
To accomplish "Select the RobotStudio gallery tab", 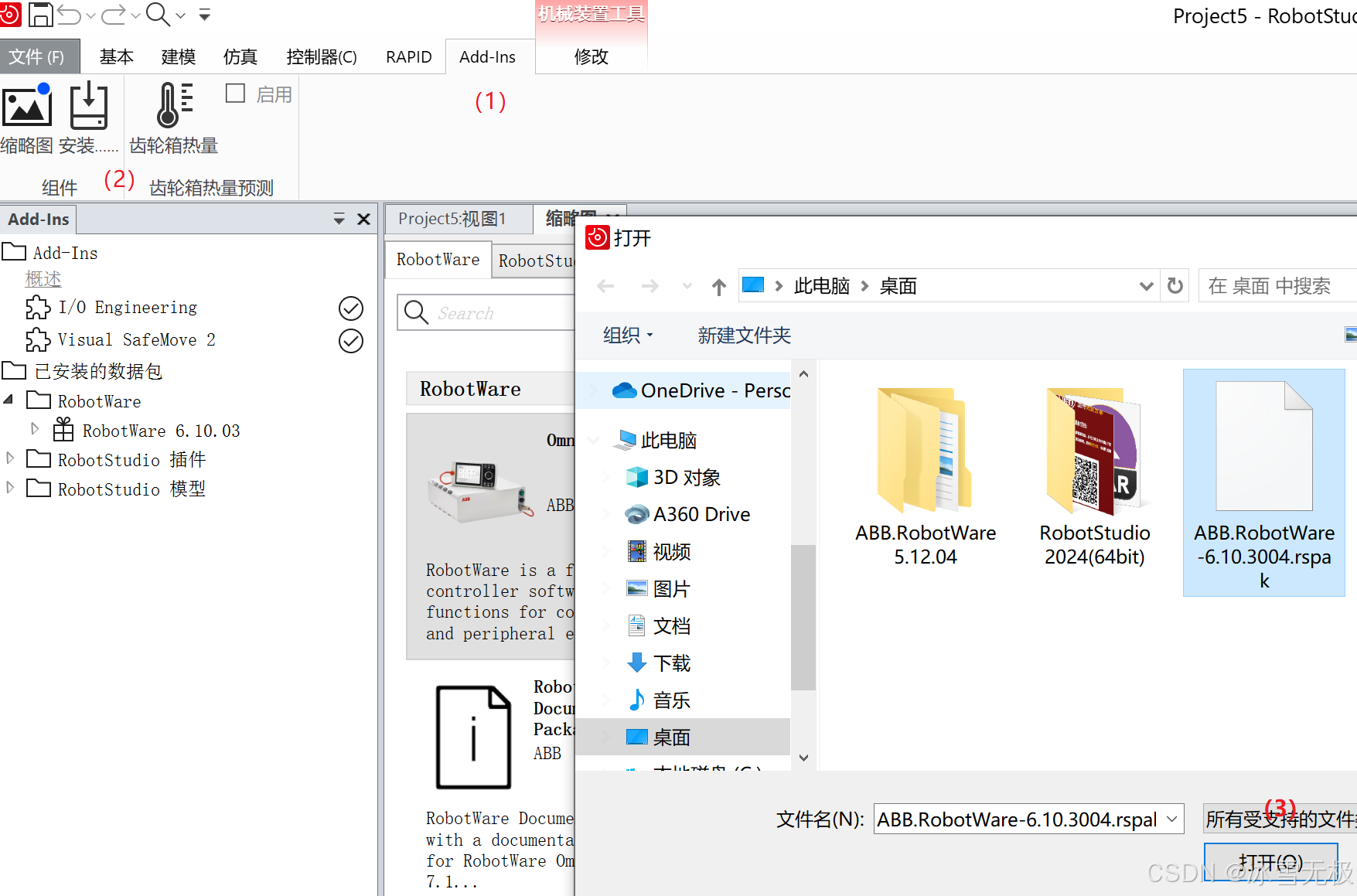I will (x=535, y=261).
